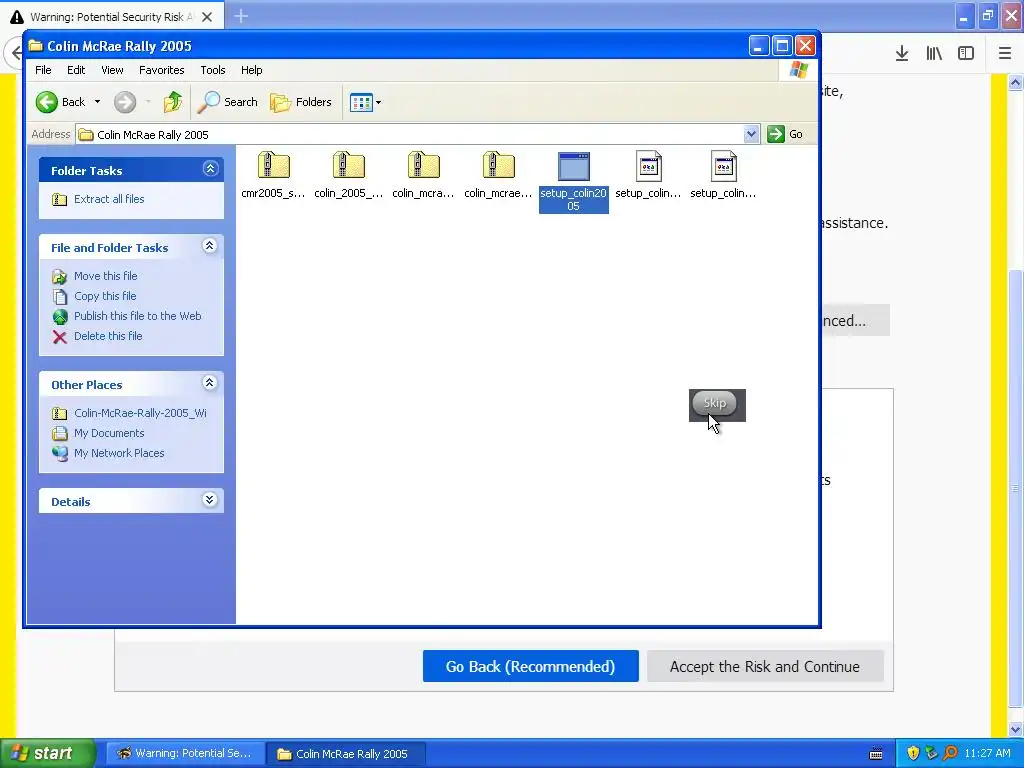Open the Views dropdown button
The height and width of the screenshot is (768, 1024).
[x=365, y=103]
